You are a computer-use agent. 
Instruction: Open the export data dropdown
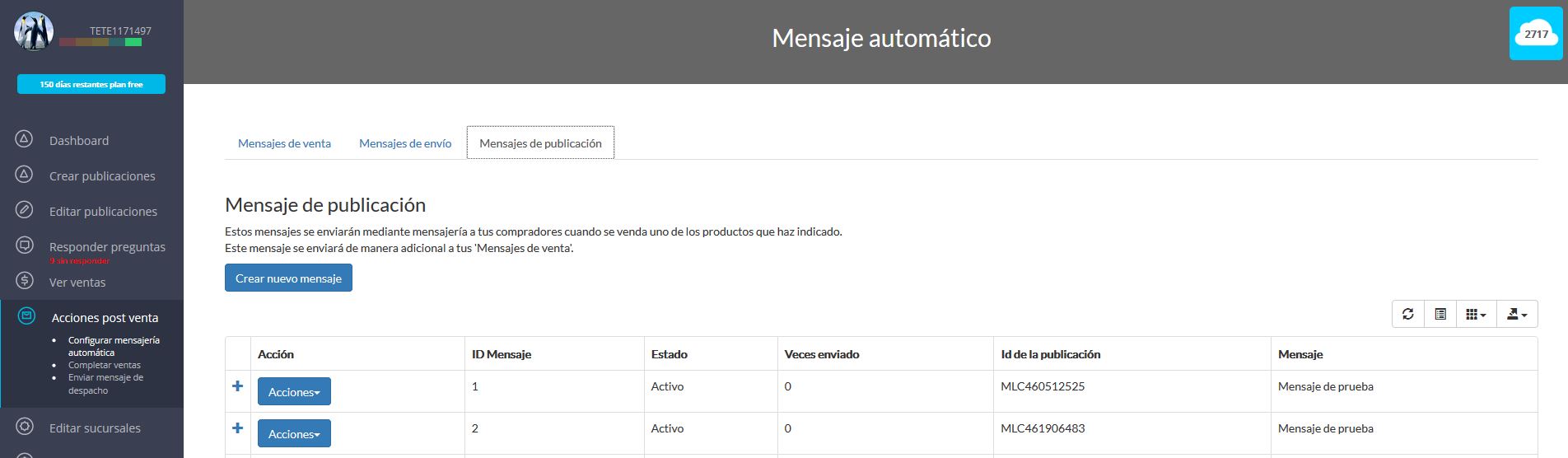[1517, 314]
